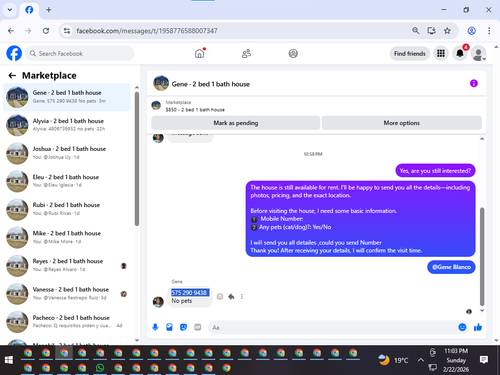Open the emoji picker in message box
This screenshot has height=375, width=500.
point(462,327)
